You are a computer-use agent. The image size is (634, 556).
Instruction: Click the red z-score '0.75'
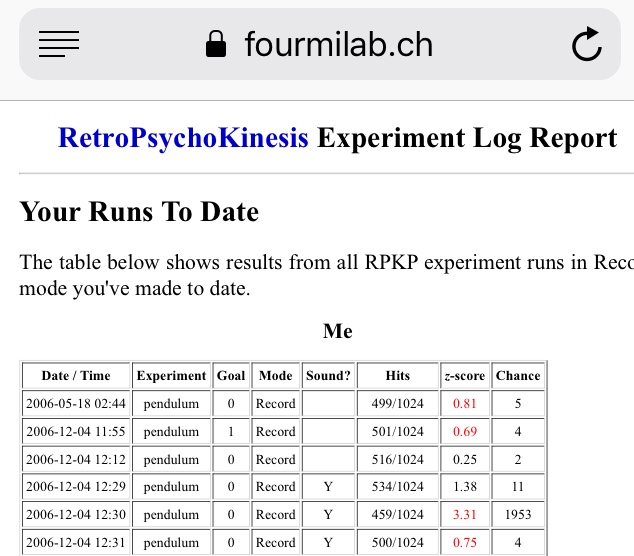[x=465, y=542]
